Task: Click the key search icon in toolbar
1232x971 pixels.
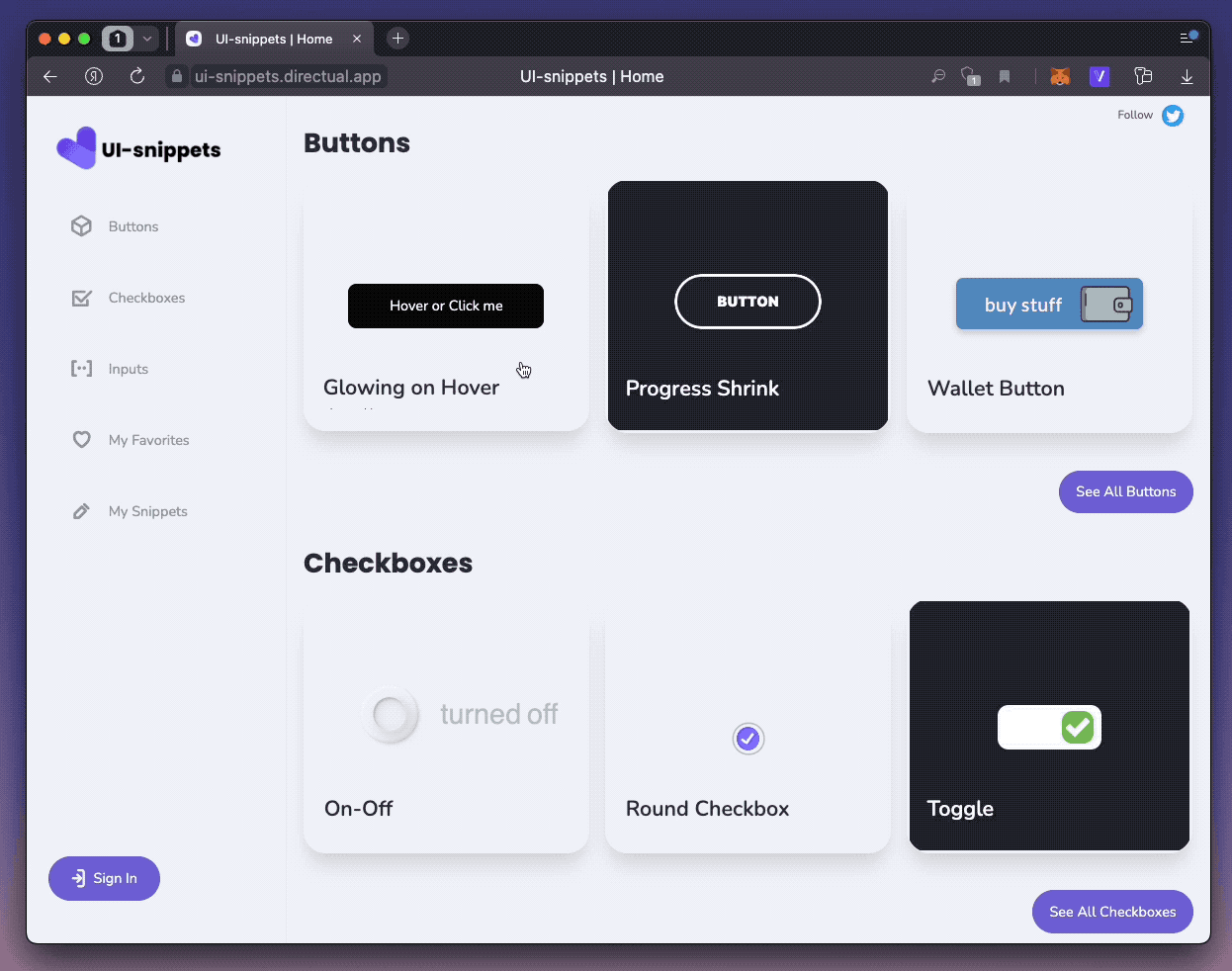Action: (938, 76)
